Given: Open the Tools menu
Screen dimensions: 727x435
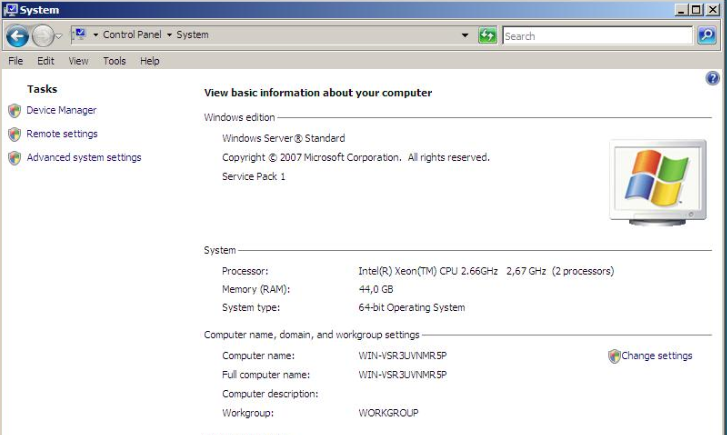Looking at the screenshot, I should pyautogui.click(x=114, y=61).
